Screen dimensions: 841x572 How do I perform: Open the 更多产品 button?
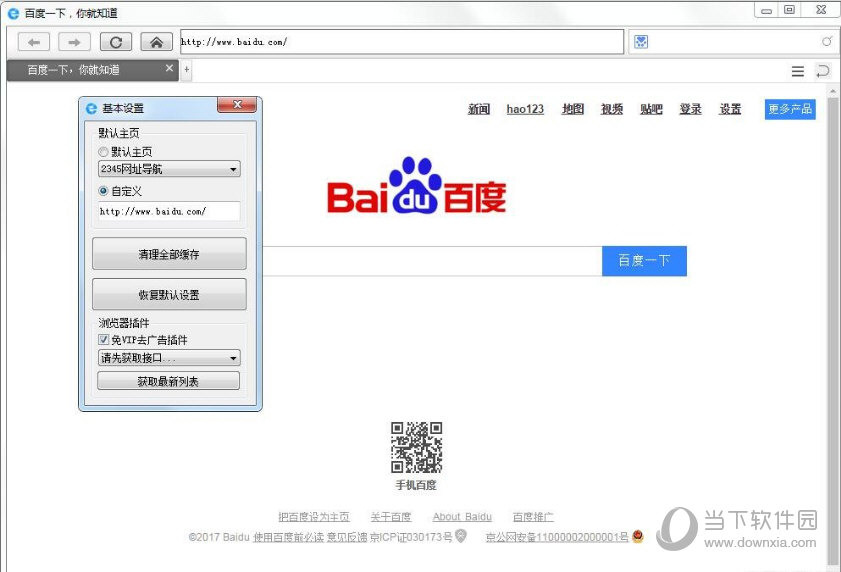(790, 109)
